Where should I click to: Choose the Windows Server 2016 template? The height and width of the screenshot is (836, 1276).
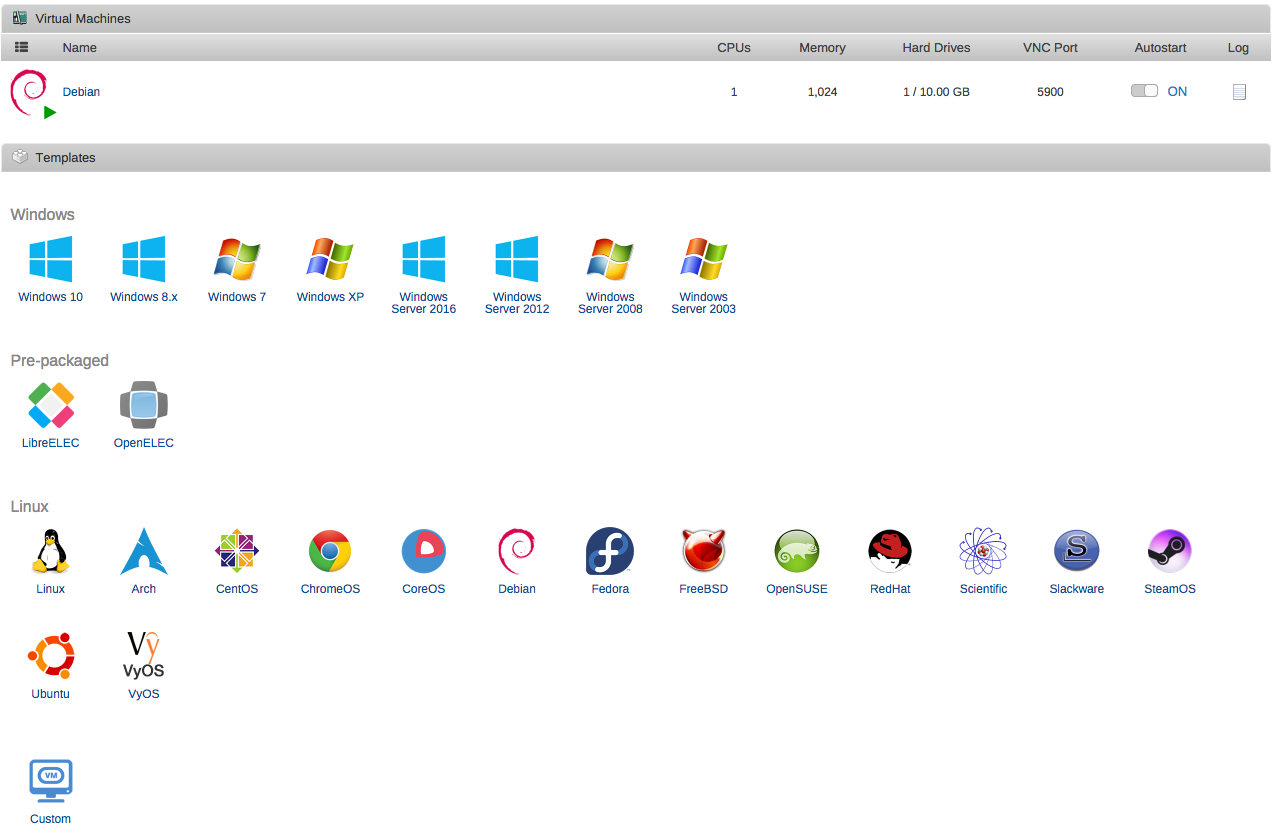pyautogui.click(x=423, y=258)
